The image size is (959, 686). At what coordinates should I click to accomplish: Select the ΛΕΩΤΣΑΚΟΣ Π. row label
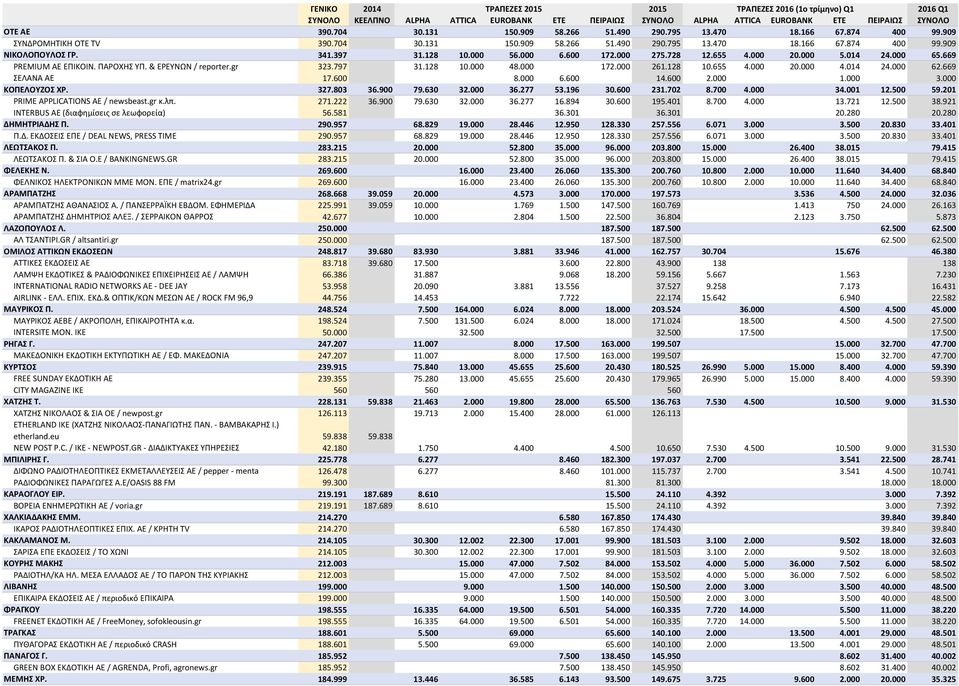pyautogui.click(x=30, y=147)
